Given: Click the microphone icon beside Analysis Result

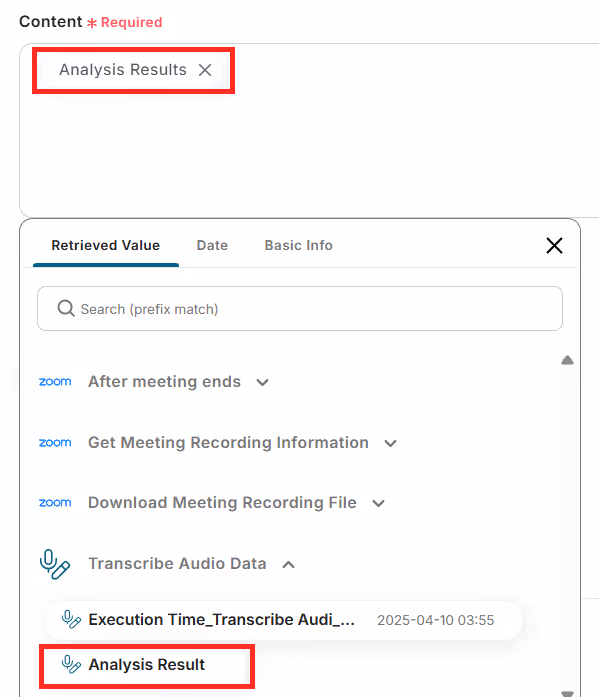Looking at the screenshot, I should click(x=71, y=665).
